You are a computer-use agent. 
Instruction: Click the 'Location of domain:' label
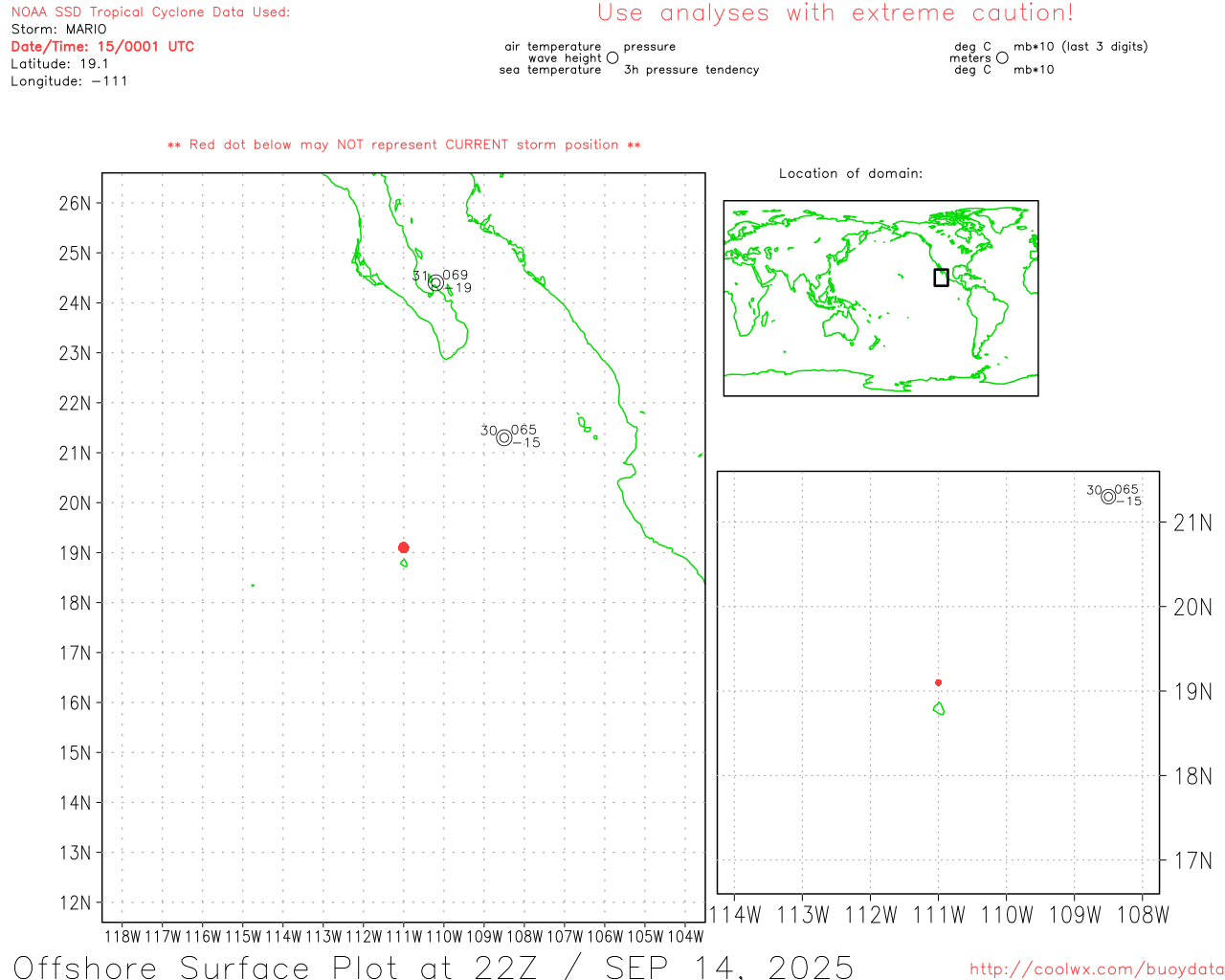[851, 173]
